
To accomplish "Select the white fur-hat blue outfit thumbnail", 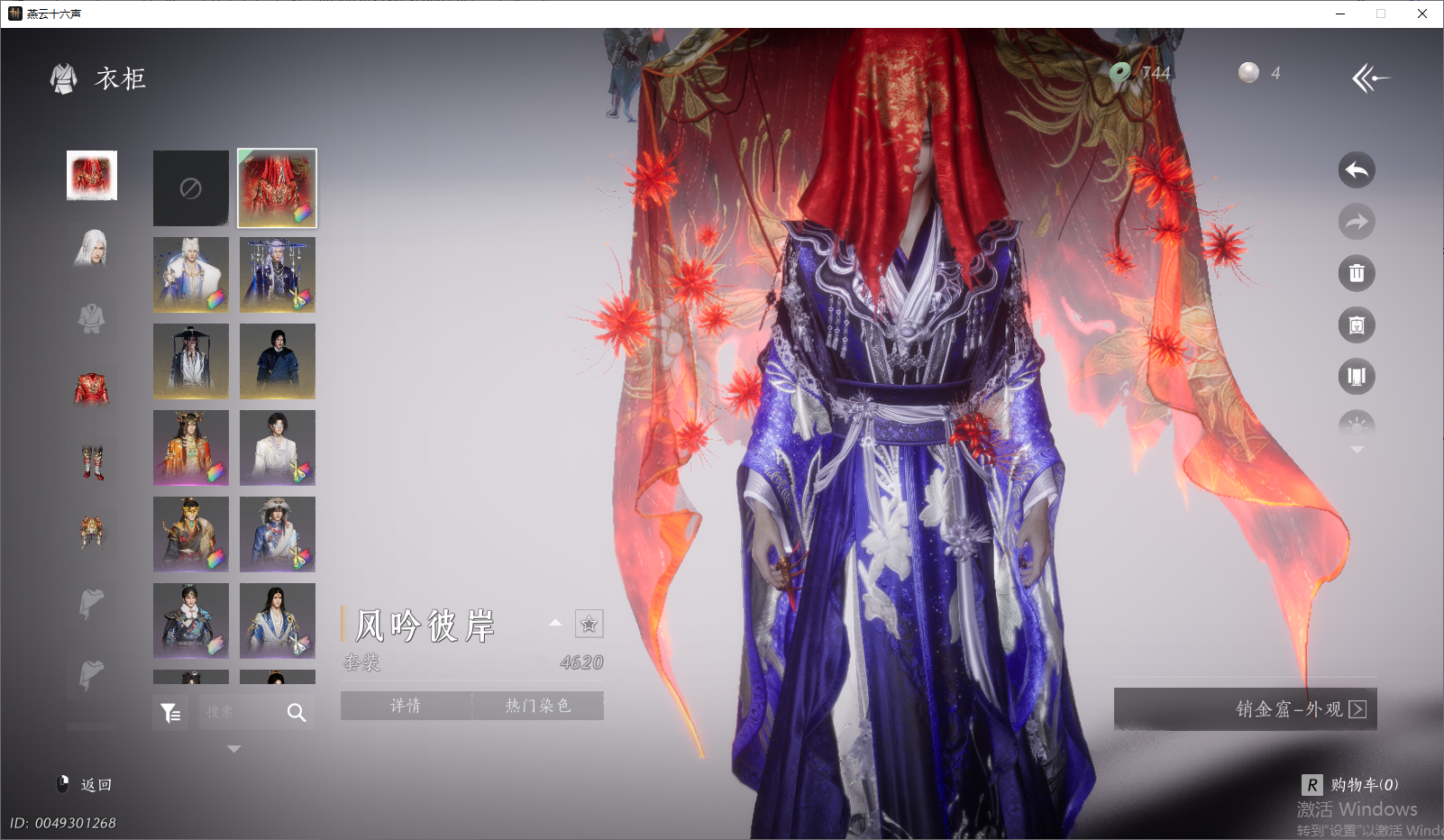I will click(278, 534).
